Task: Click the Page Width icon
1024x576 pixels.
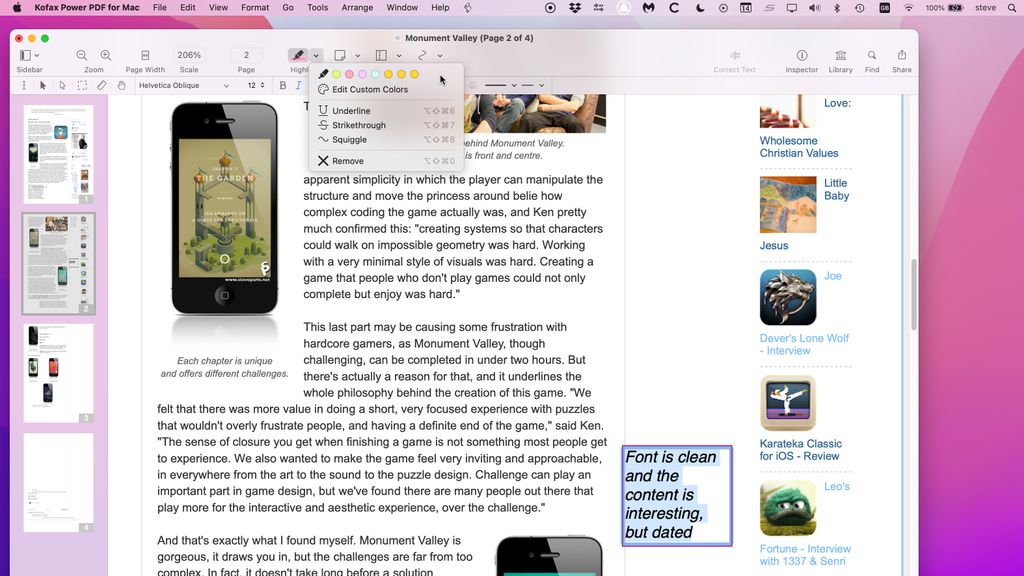Action: (143, 55)
